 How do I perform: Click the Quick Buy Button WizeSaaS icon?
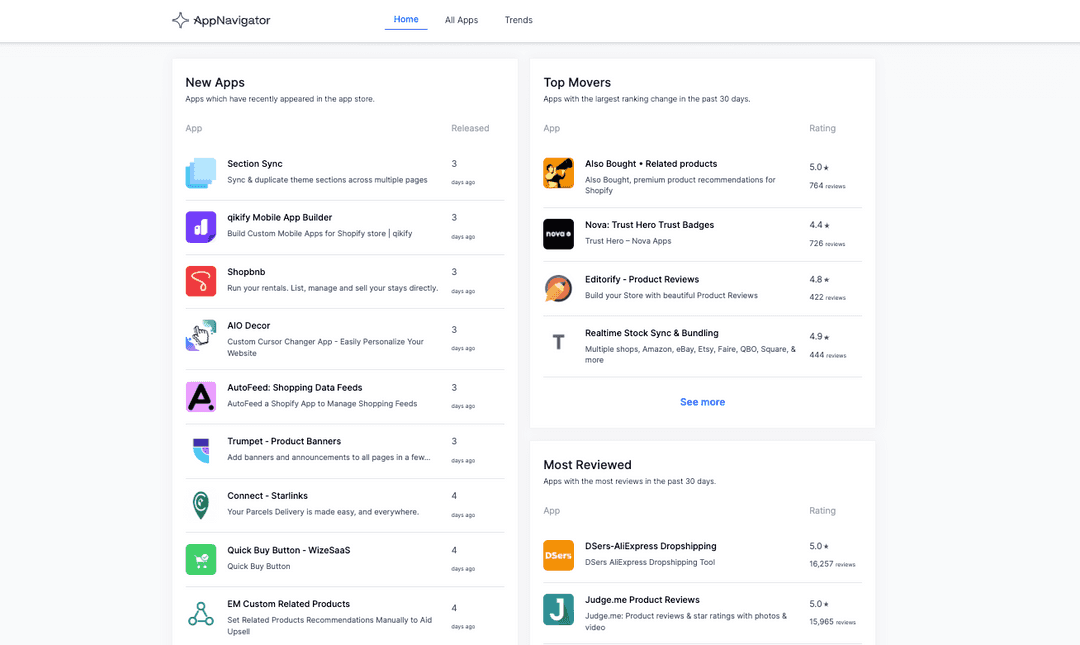tap(200, 559)
